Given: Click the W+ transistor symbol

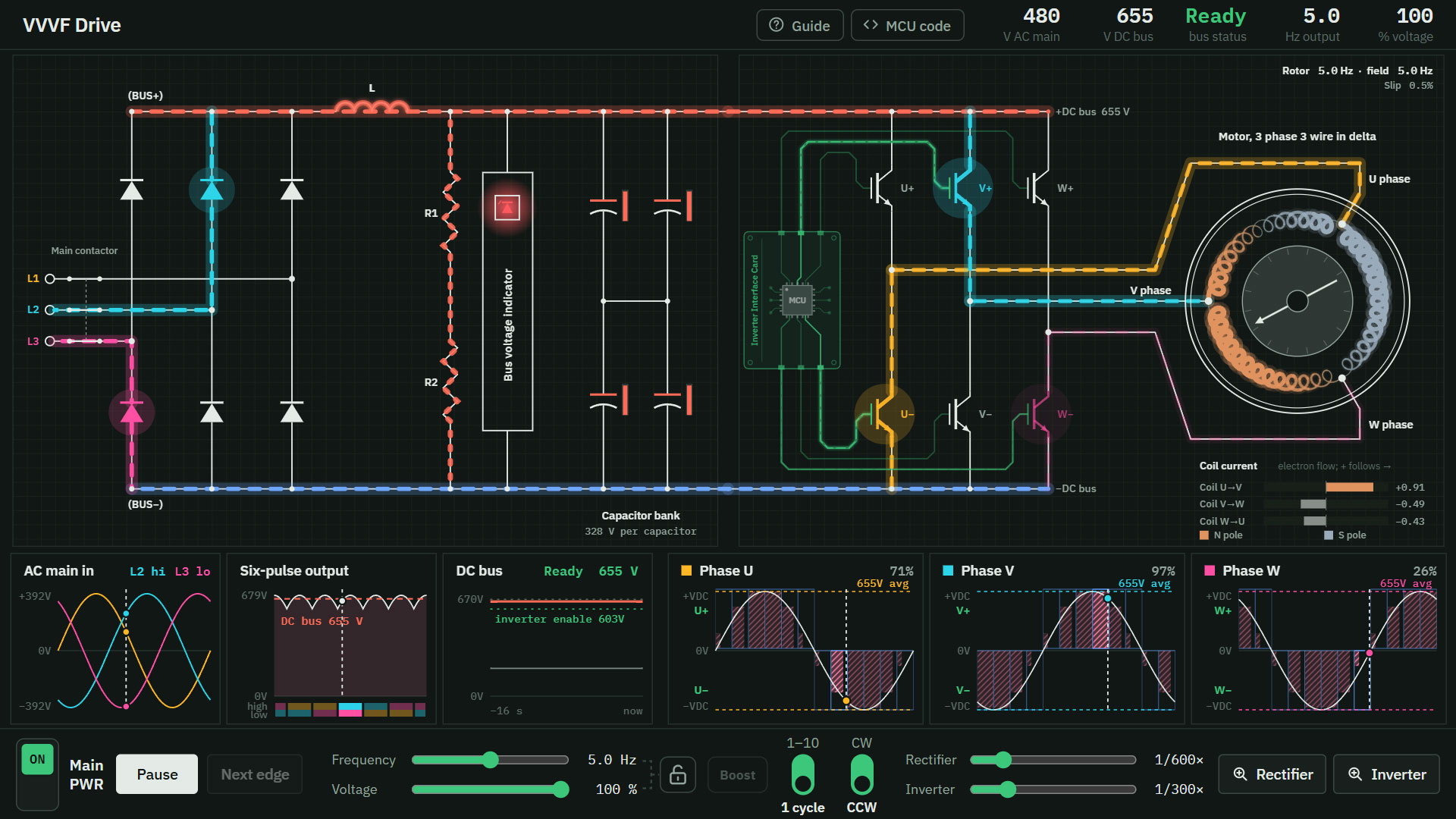Looking at the screenshot, I should (1039, 187).
